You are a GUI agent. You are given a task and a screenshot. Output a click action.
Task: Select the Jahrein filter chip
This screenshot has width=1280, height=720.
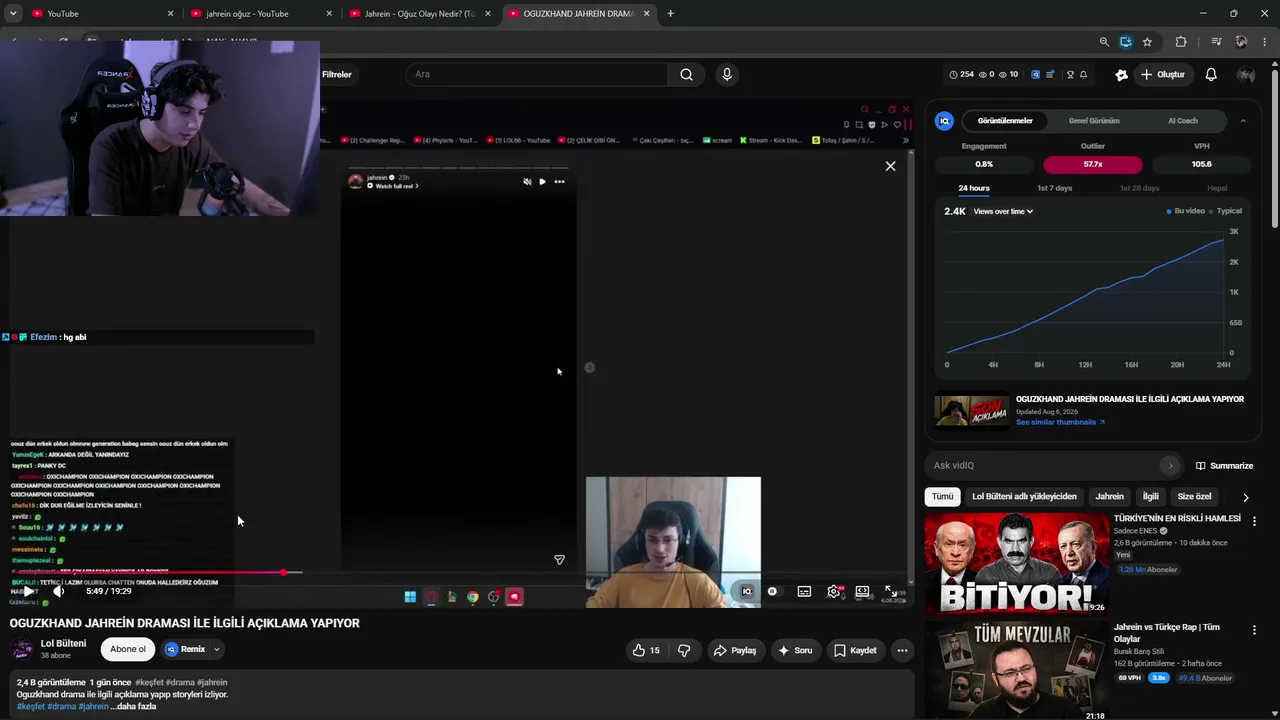(1109, 497)
